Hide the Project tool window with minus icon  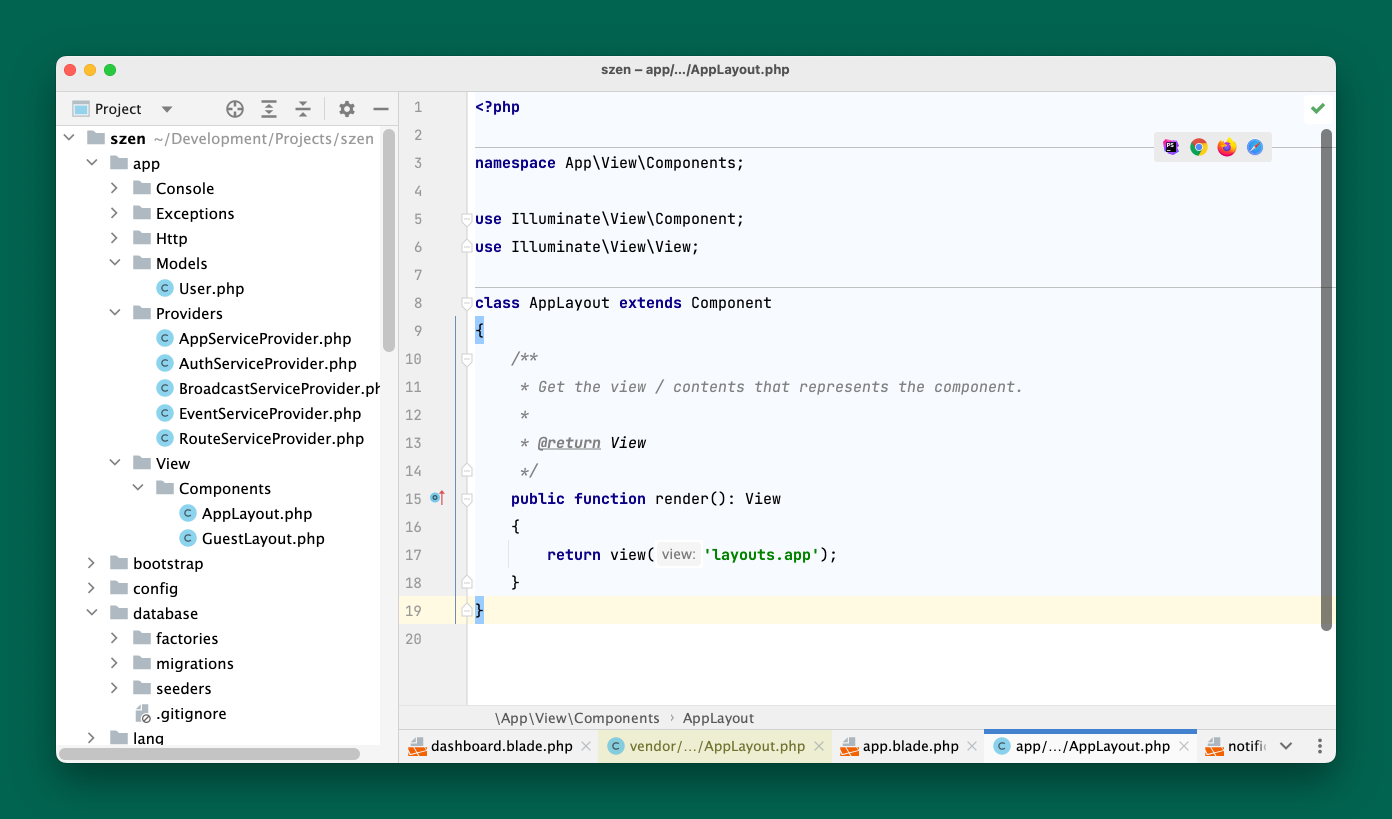(380, 109)
